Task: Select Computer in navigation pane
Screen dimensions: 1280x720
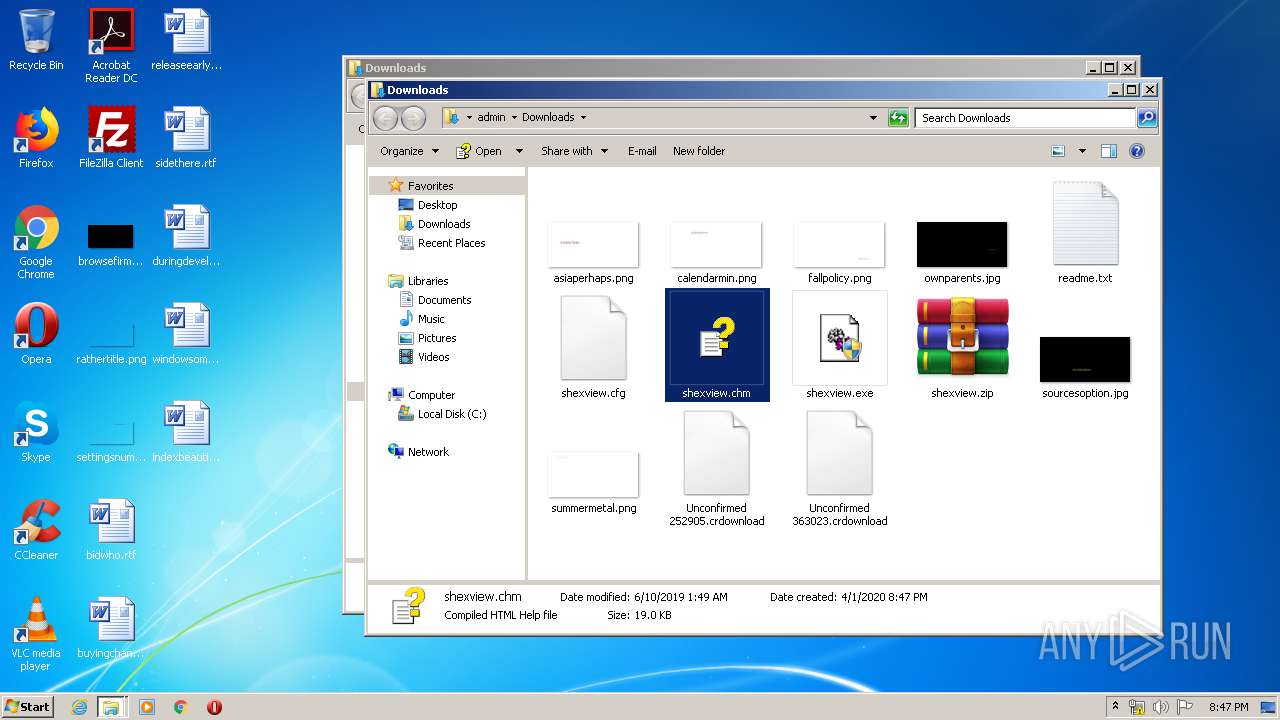Action: [x=431, y=395]
